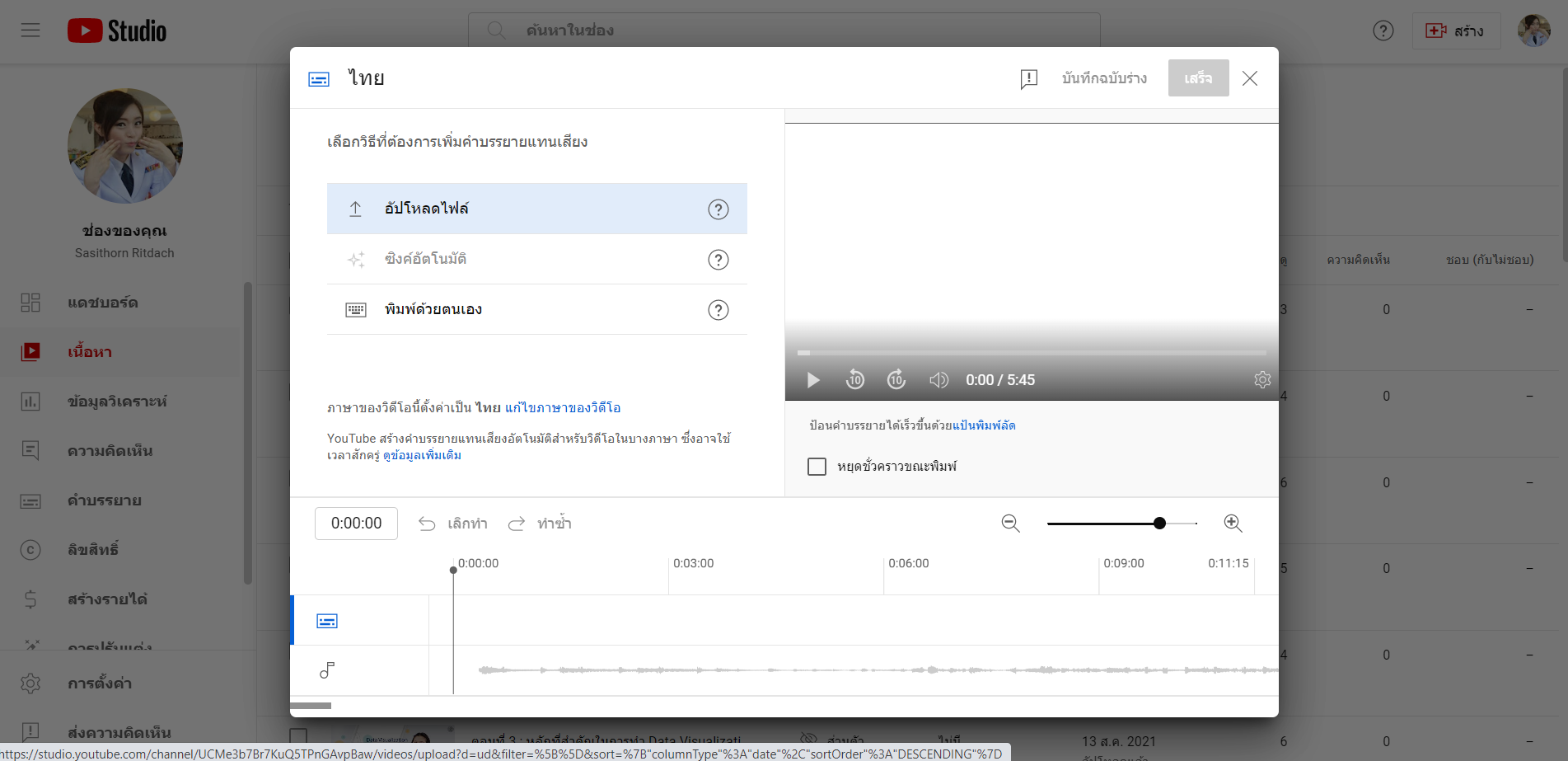Zoom in the caption timeline
The width and height of the screenshot is (1568, 761).
coord(1233,524)
